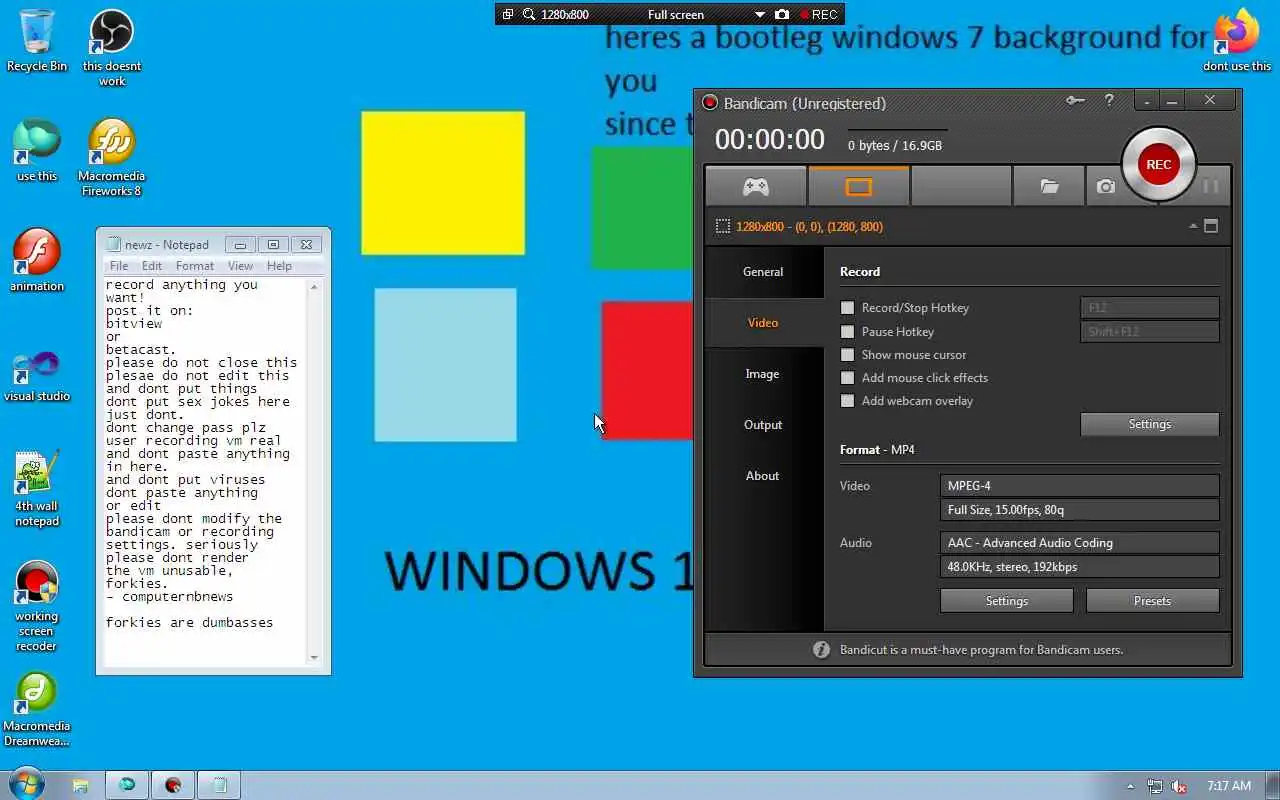Toggle the Add webcam overlay checkbox
This screenshot has height=800, width=1280.
pos(848,401)
